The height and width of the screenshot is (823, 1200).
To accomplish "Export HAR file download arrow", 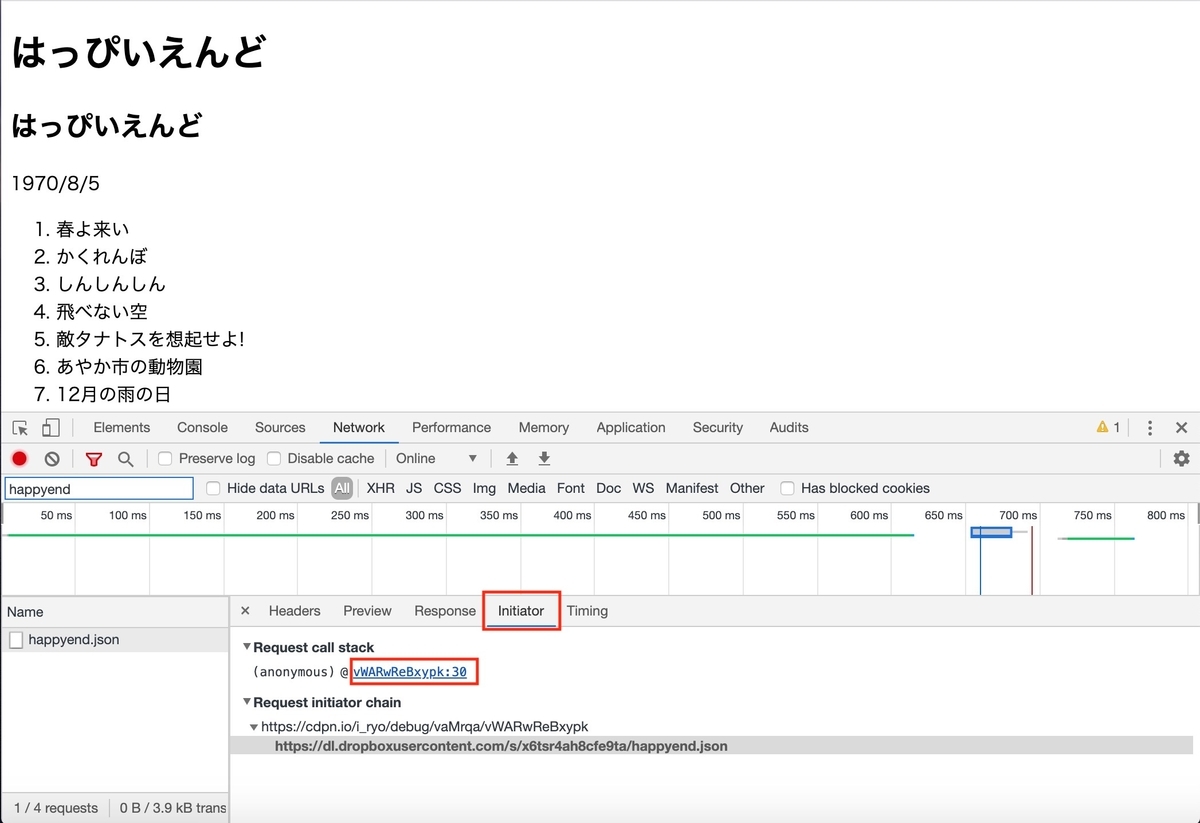I will pos(544,459).
